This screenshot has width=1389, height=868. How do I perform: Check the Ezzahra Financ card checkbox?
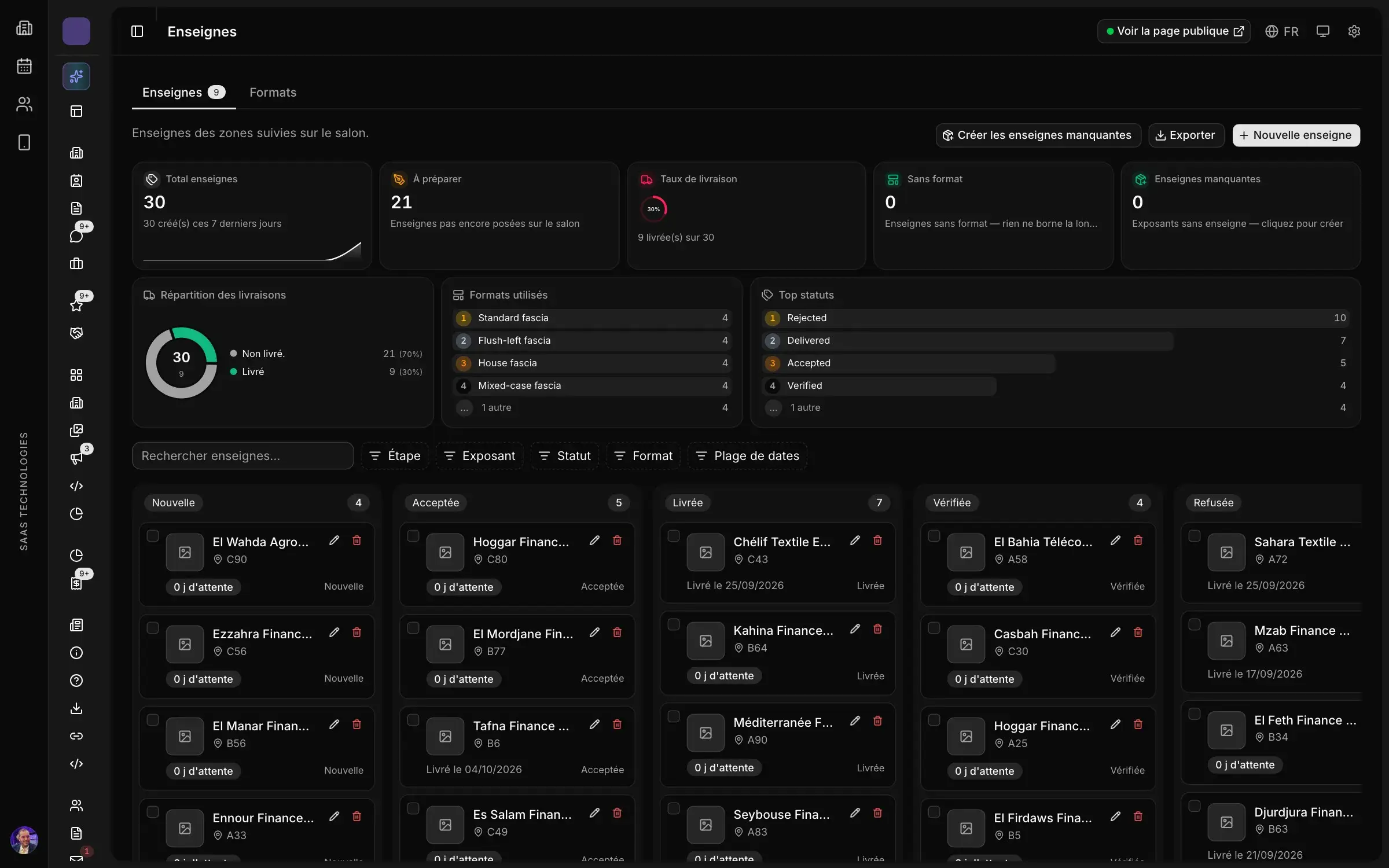point(153,628)
